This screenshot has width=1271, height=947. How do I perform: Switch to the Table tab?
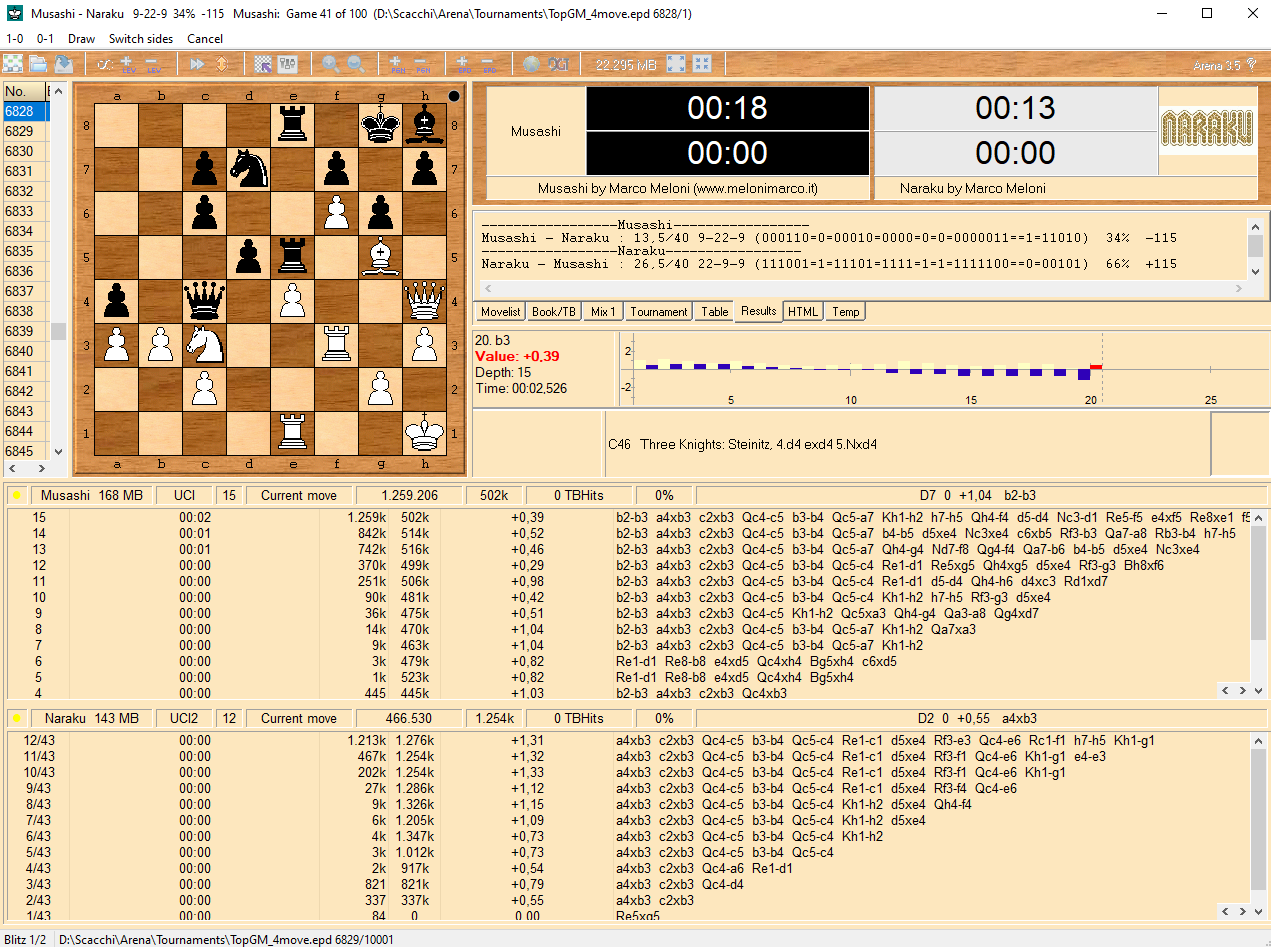point(714,312)
